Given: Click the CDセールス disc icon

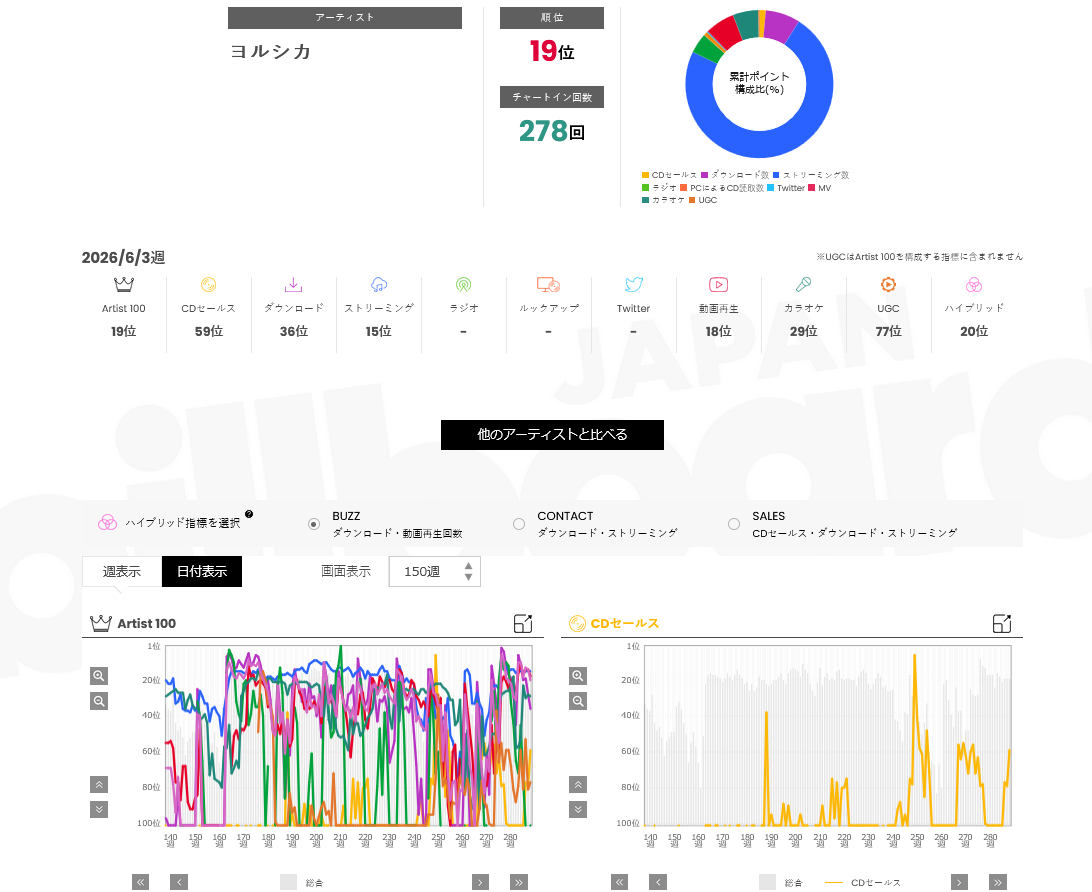Looking at the screenshot, I should [x=208, y=284].
